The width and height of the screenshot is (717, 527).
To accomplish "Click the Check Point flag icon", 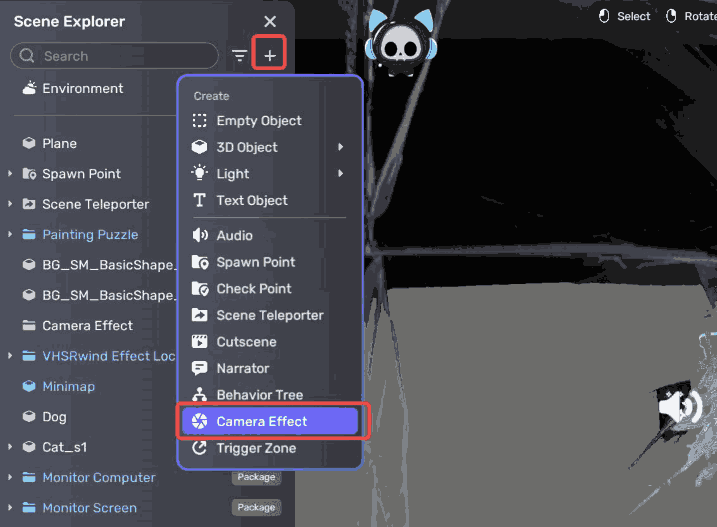I will [199, 288].
